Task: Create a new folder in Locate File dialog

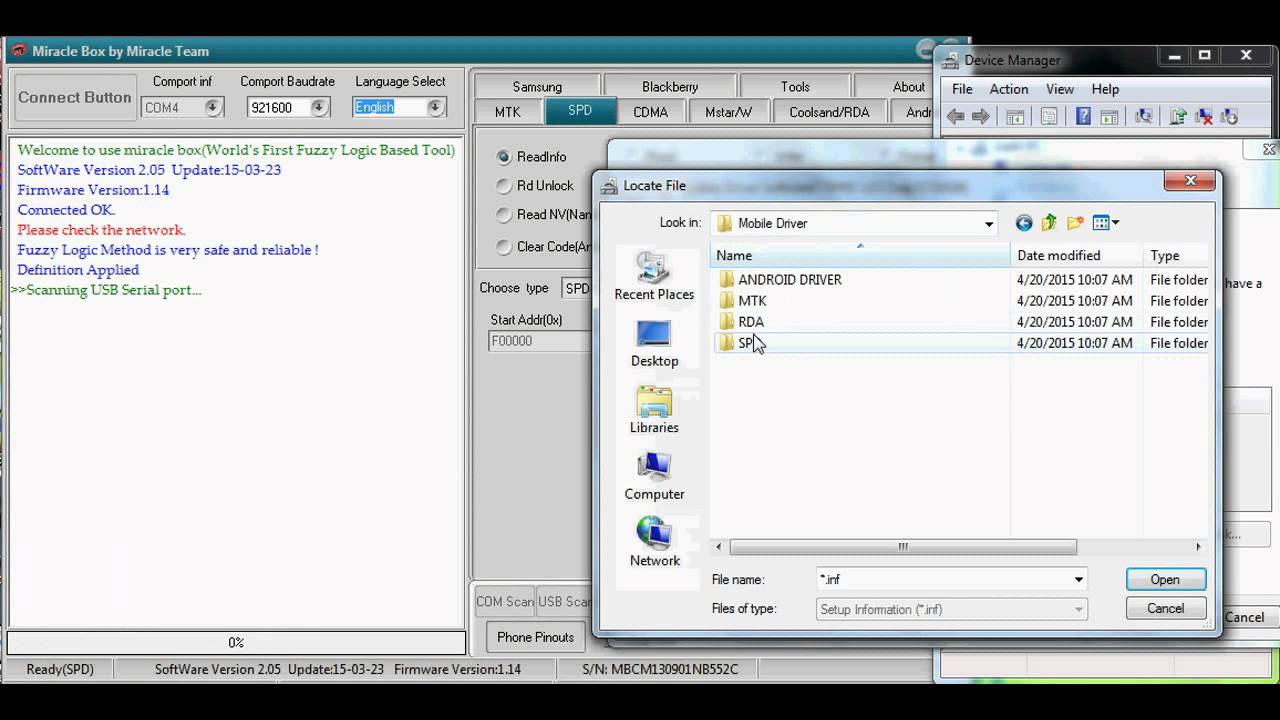Action: 1075,223
